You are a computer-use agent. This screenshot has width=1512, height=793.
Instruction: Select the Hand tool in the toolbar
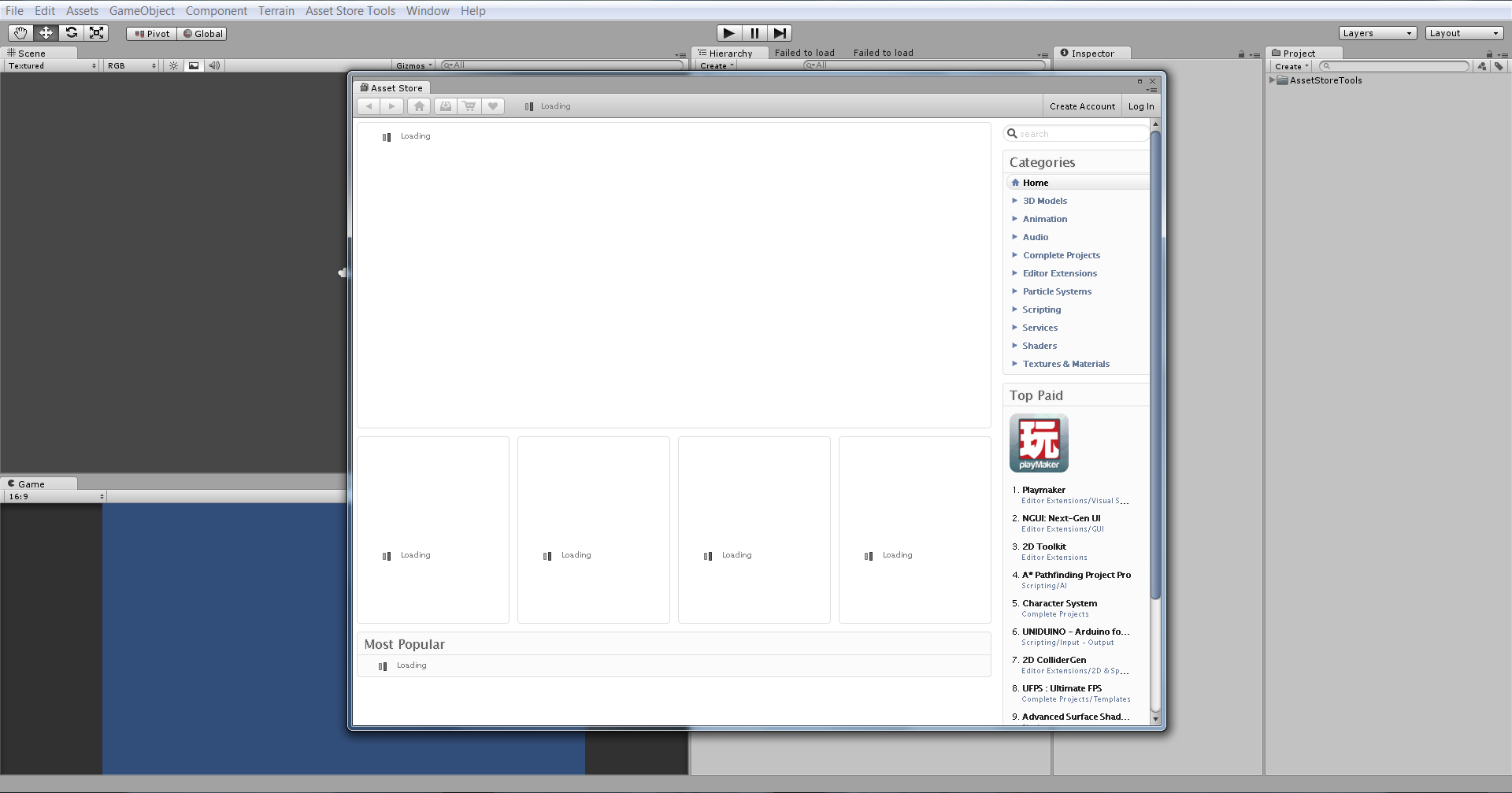point(20,33)
